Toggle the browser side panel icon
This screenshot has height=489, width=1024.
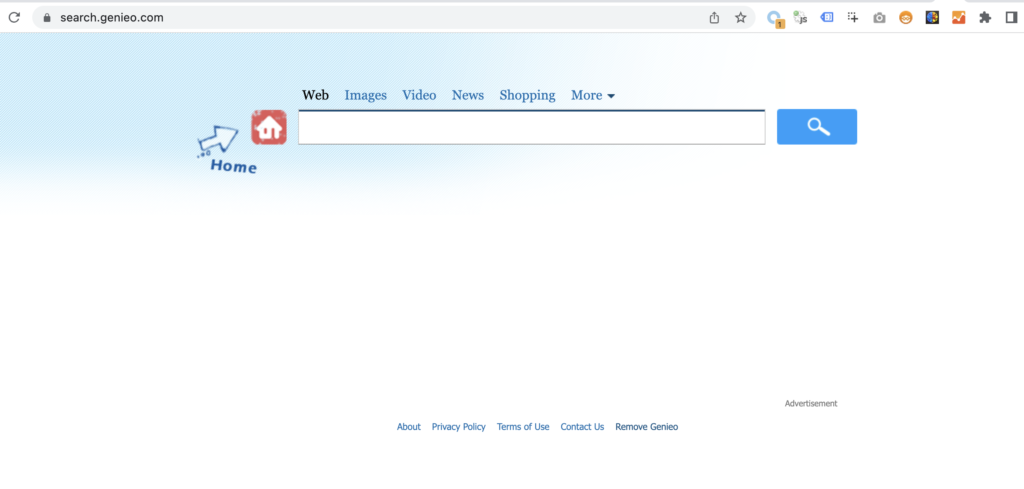[x=1011, y=17]
